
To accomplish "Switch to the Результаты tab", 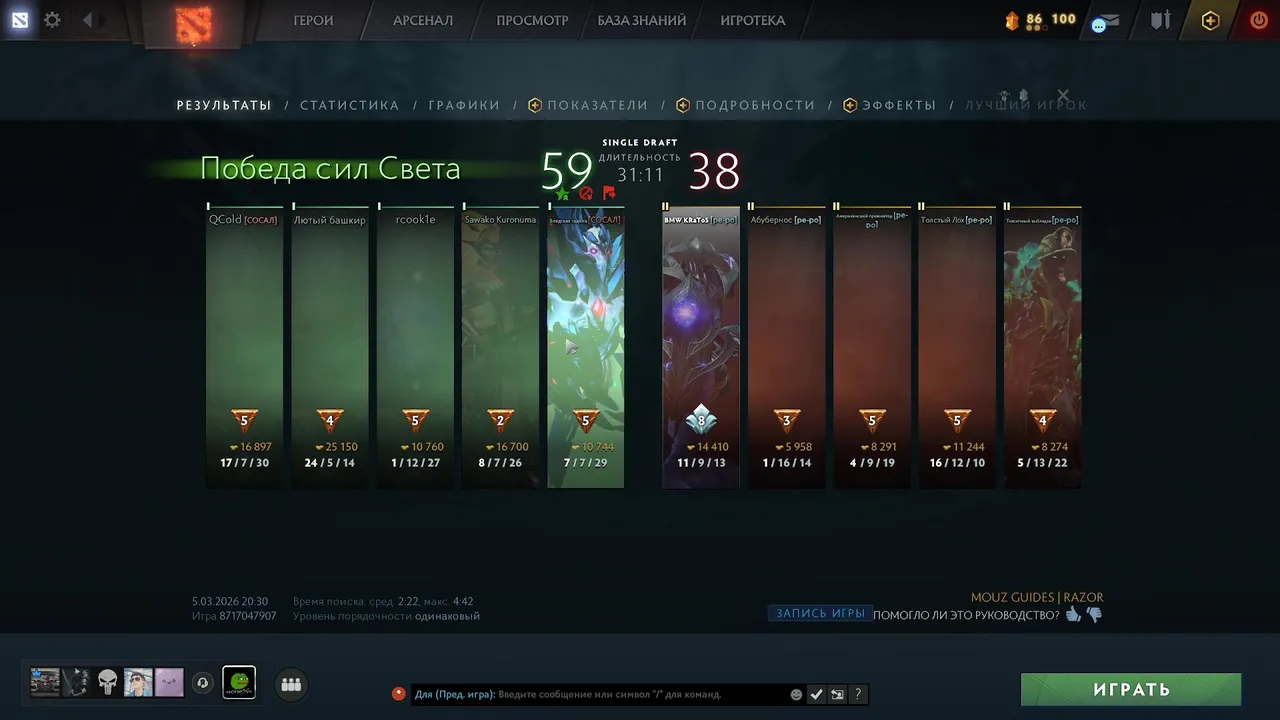I will (x=224, y=105).
